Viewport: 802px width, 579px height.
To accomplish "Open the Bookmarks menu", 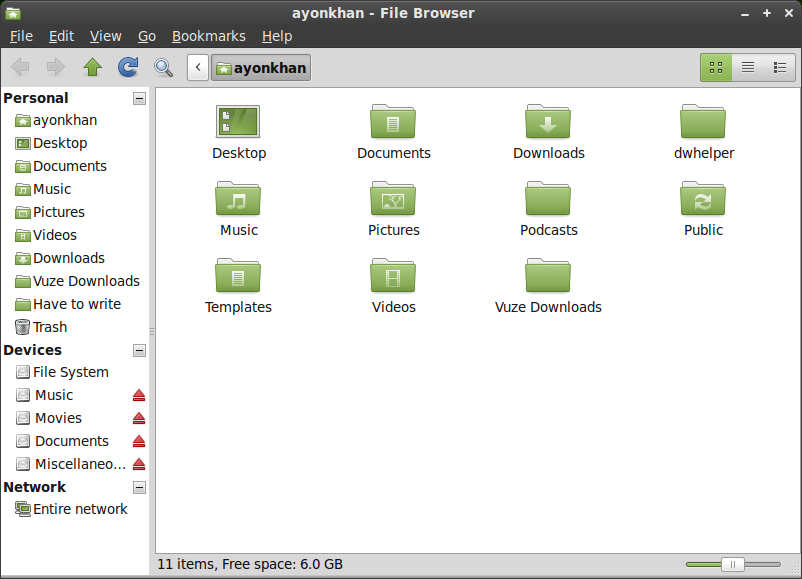I will tap(209, 36).
